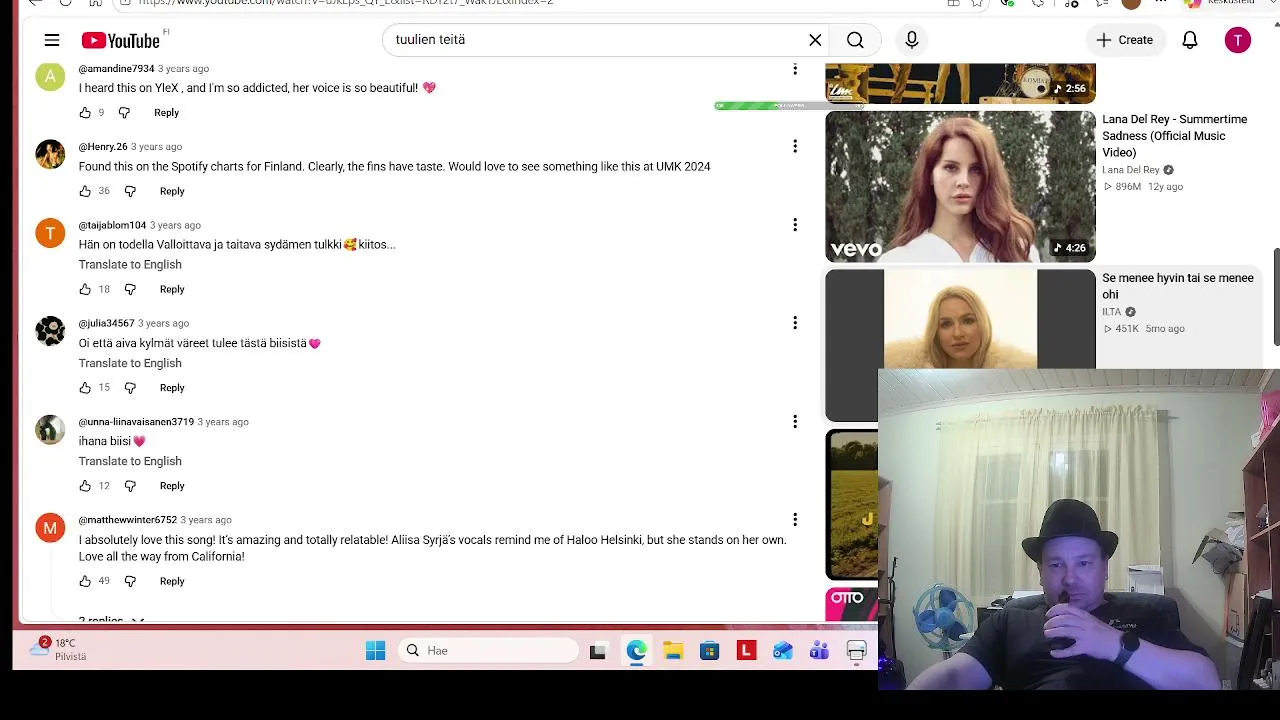
Task: Open the Create button menu
Action: pyautogui.click(x=1125, y=40)
